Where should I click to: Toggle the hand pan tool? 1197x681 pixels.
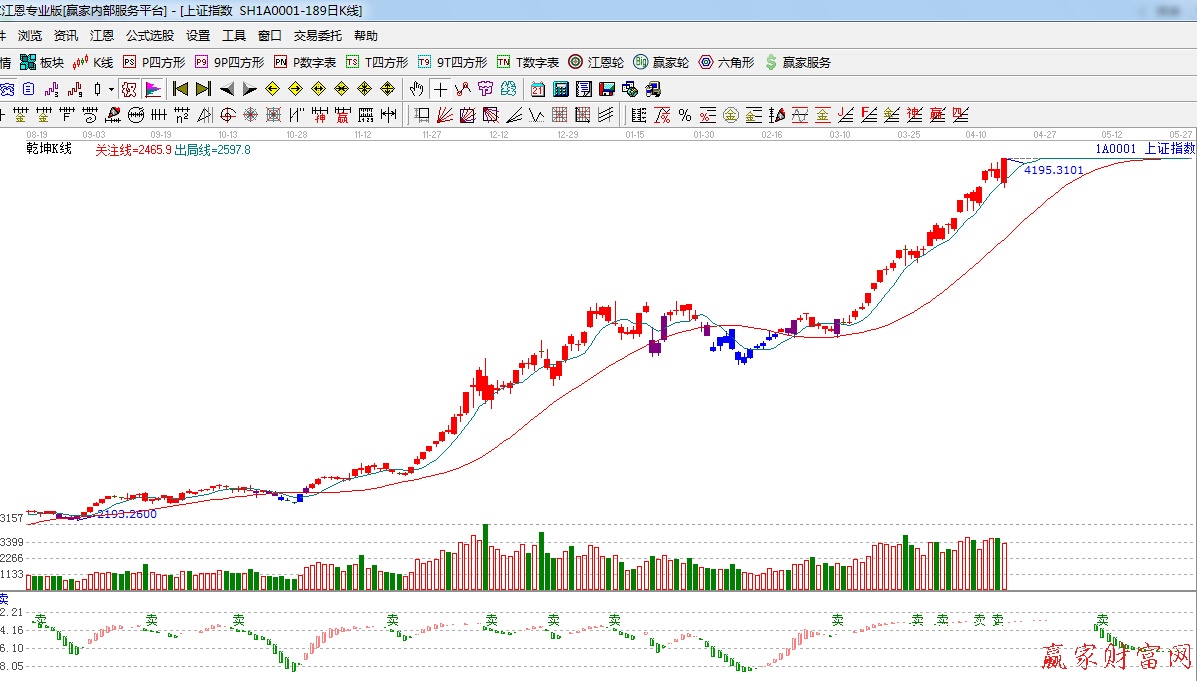pyautogui.click(x=417, y=88)
